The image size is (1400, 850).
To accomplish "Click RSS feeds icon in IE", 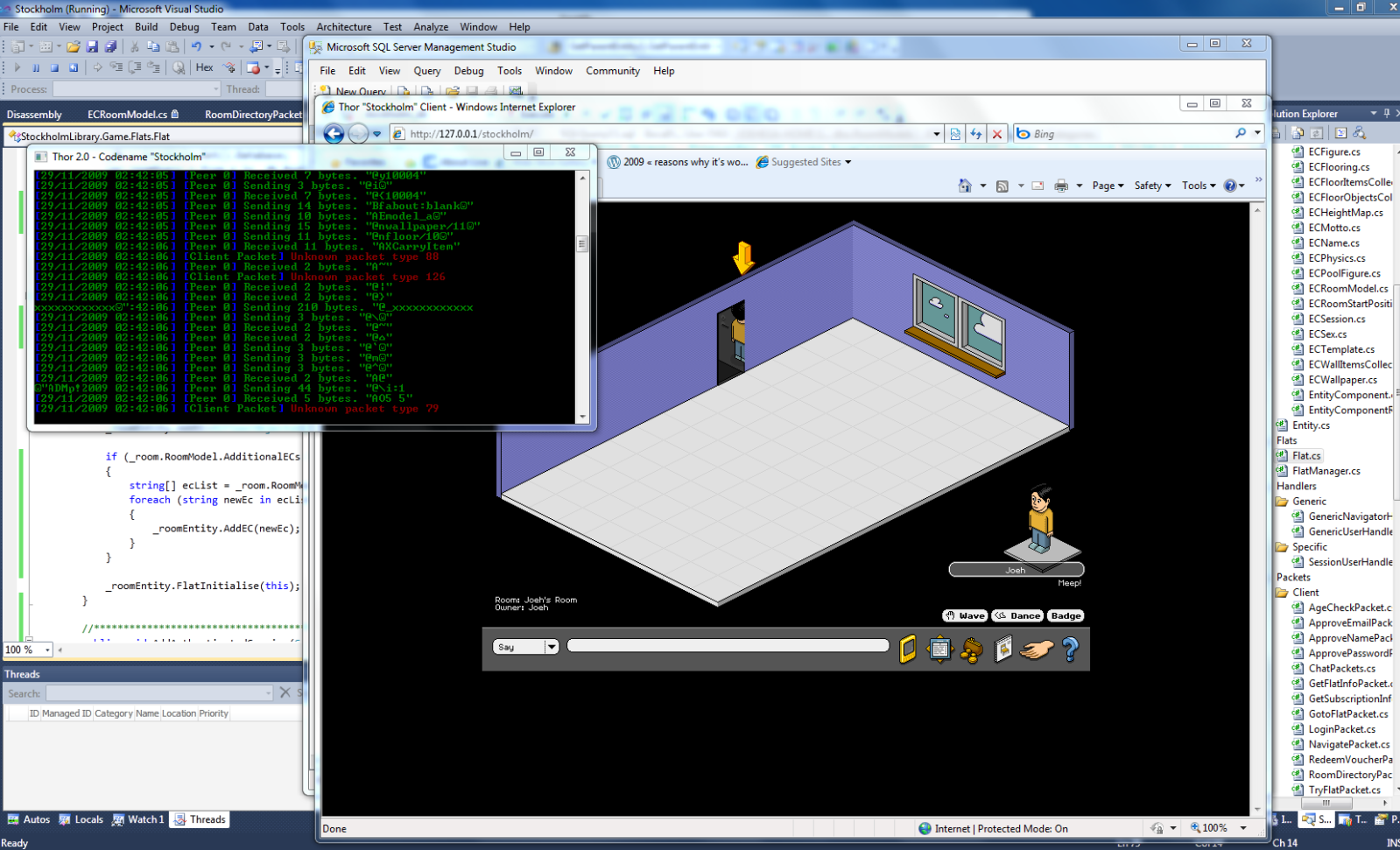I will pos(1003,186).
